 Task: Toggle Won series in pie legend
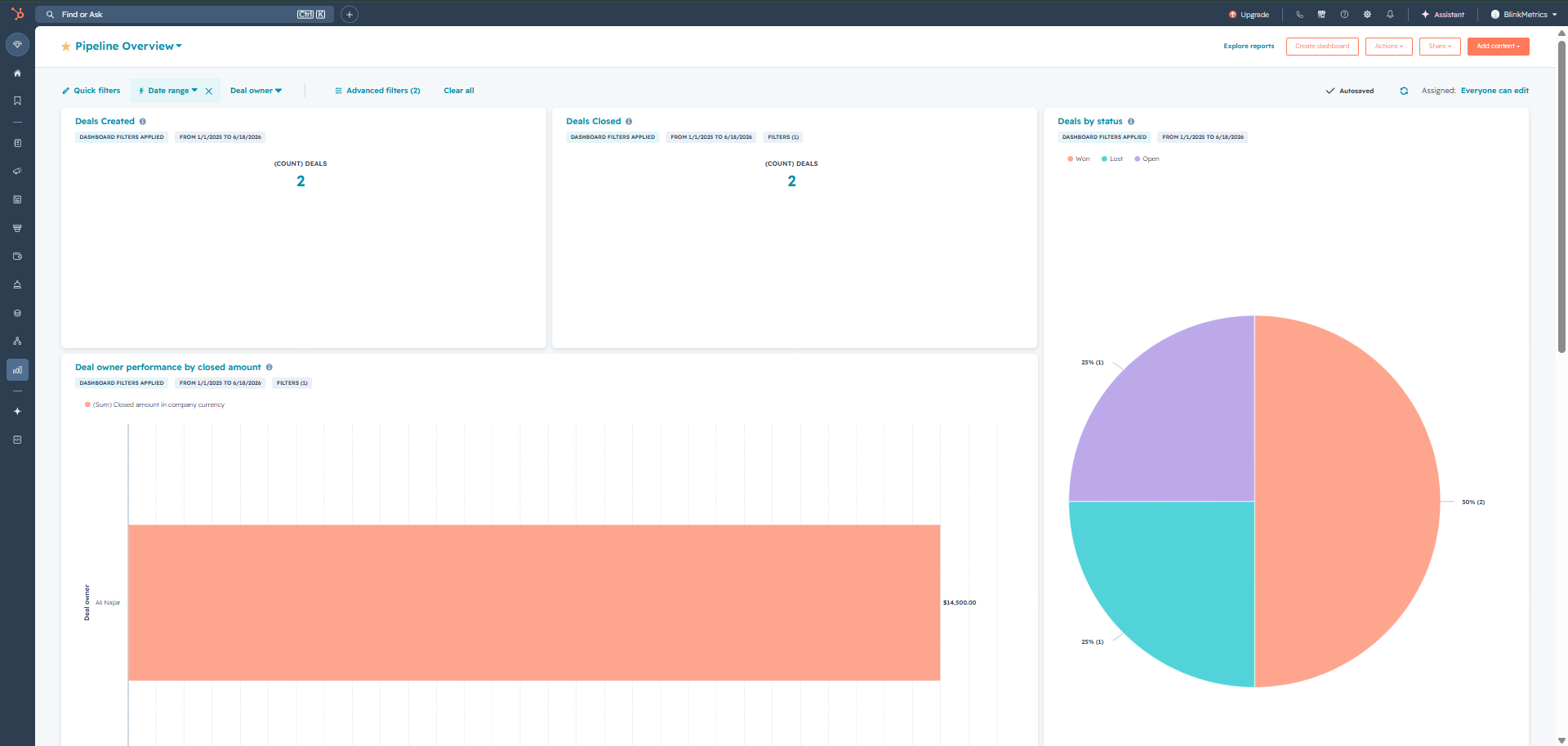coord(1078,159)
